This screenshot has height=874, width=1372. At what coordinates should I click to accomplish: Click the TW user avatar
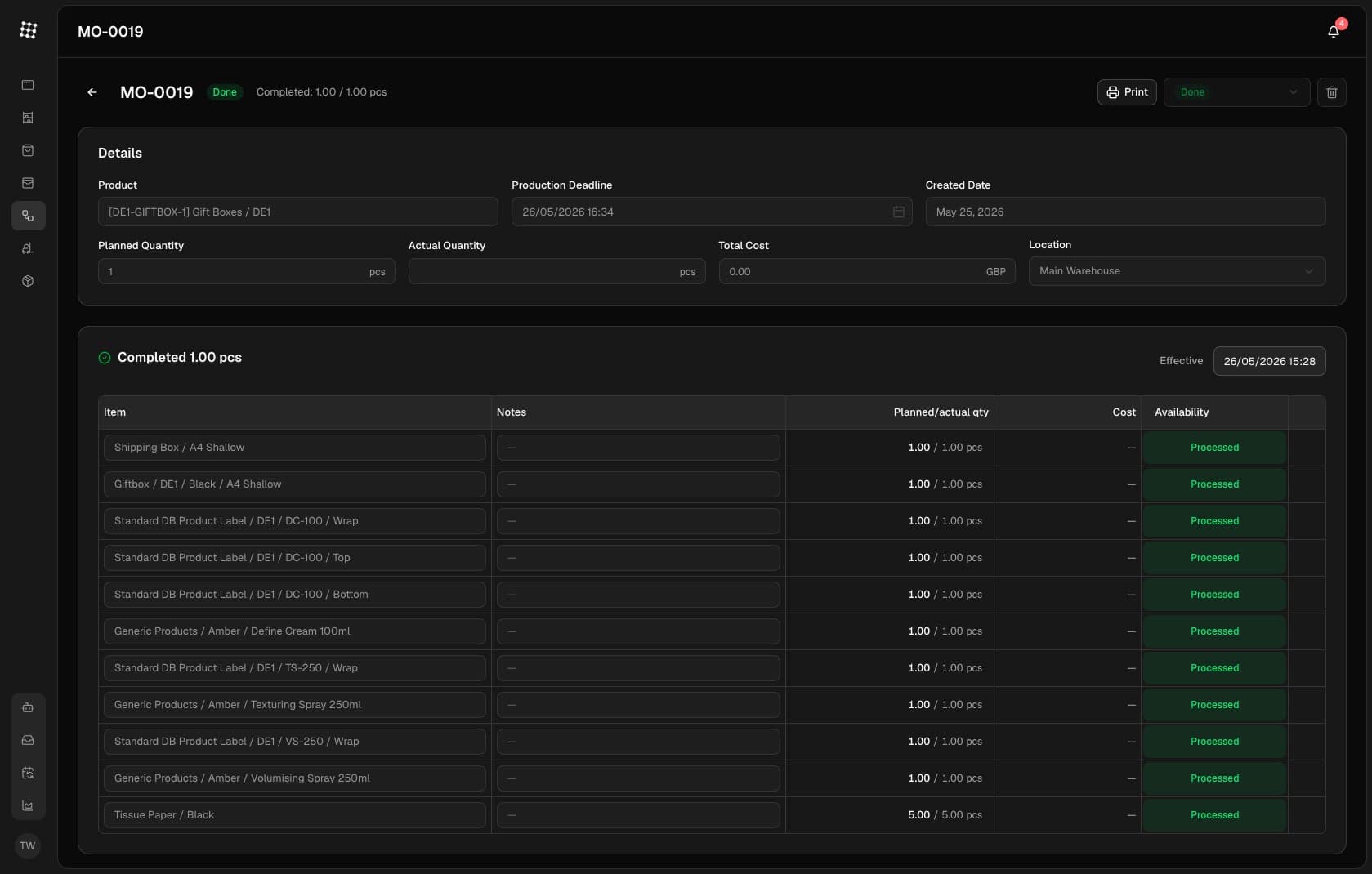pyautogui.click(x=28, y=845)
